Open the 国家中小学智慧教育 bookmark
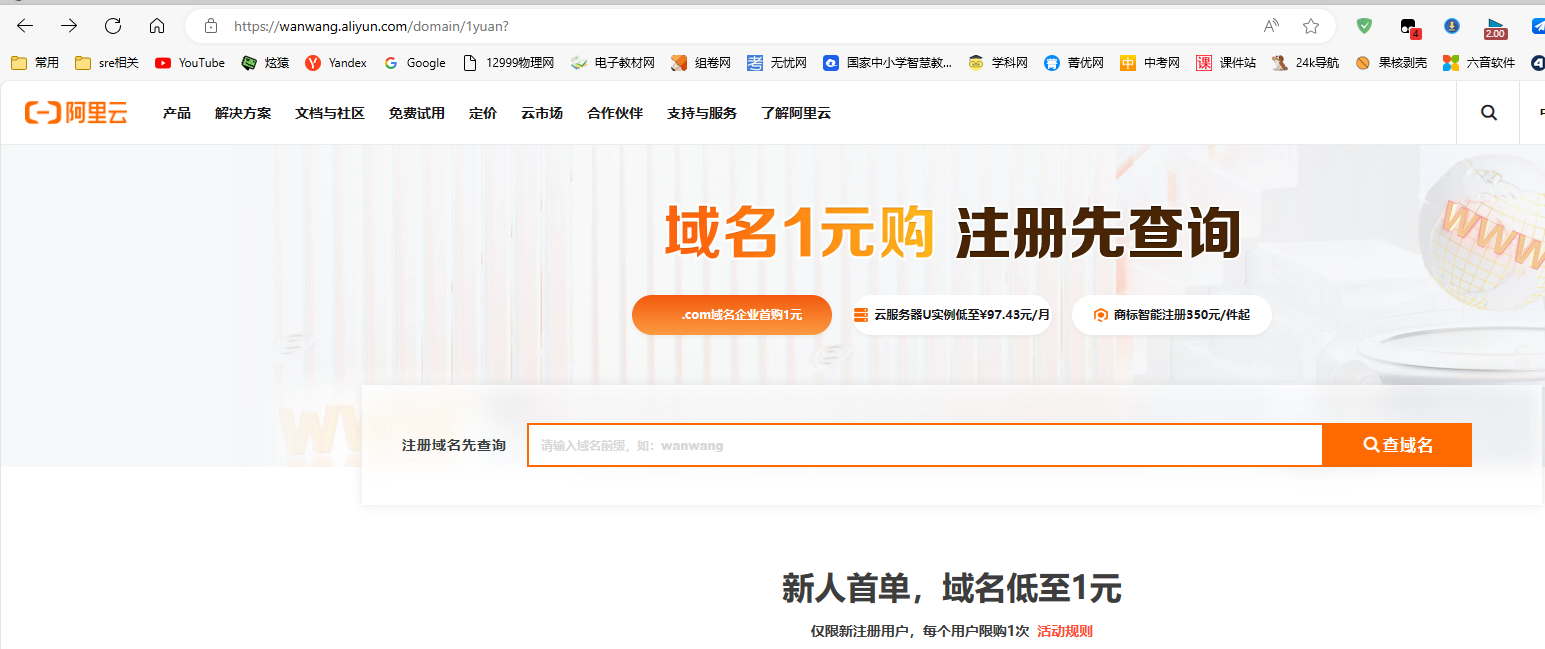 (887, 62)
